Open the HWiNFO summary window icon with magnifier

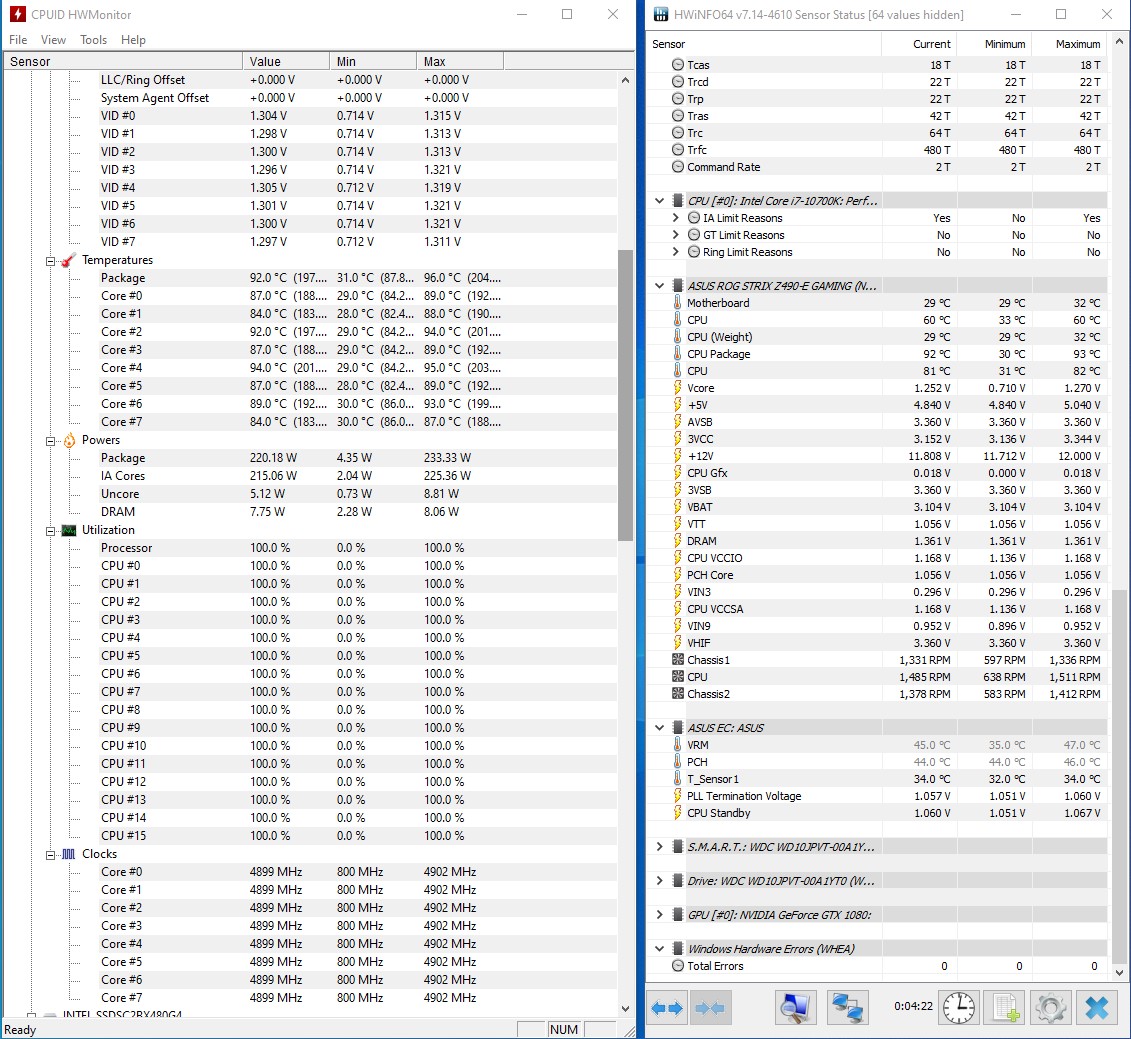(x=796, y=1007)
